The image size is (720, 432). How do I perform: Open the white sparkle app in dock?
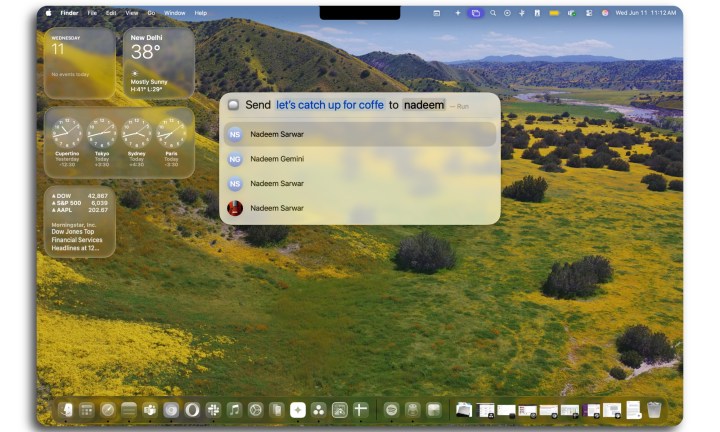[x=298, y=410]
